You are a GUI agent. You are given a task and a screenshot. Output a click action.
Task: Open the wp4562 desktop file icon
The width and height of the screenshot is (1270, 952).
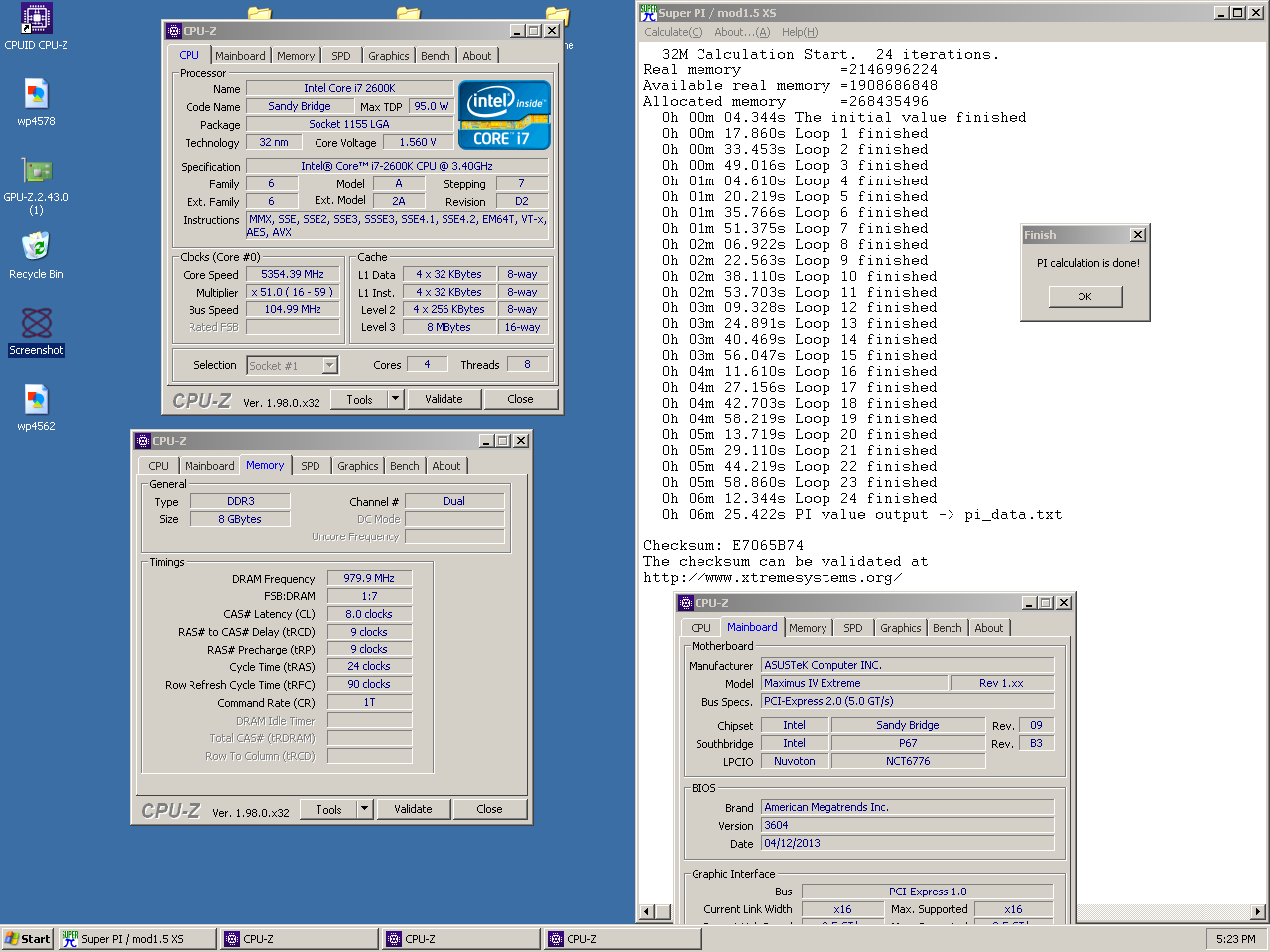(36, 409)
